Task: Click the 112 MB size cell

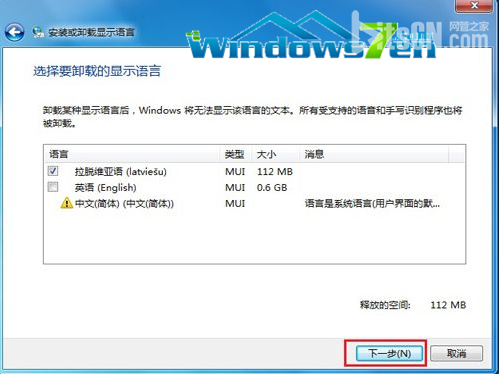Action: pyautogui.click(x=275, y=172)
